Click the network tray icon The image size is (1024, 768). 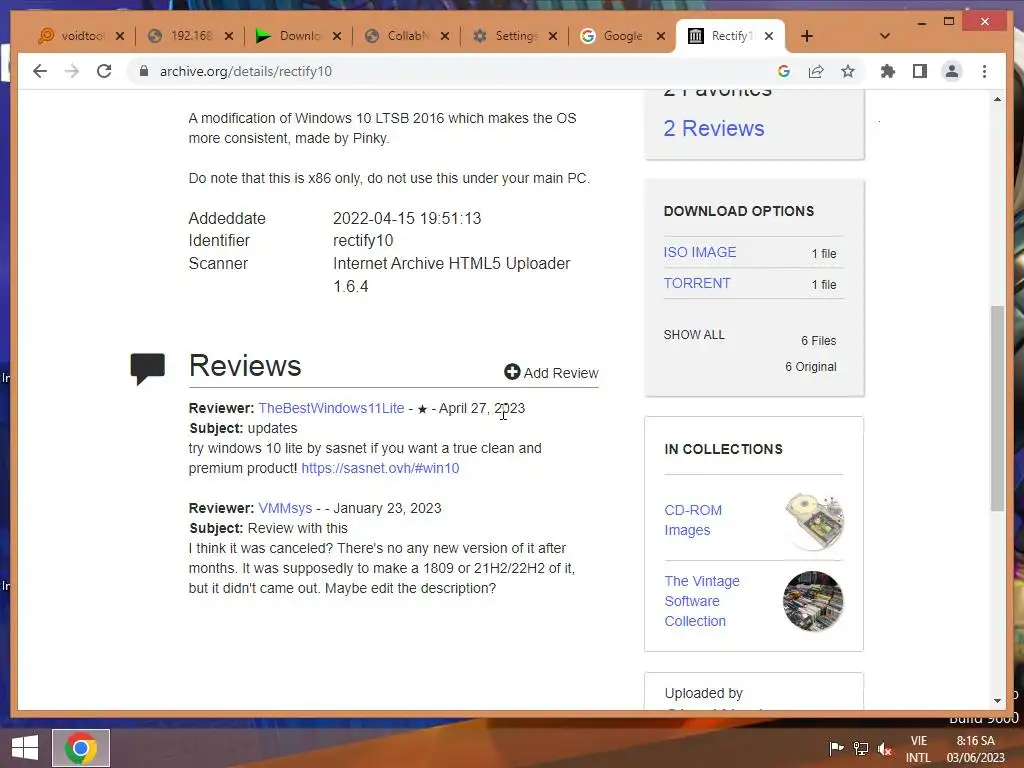[861, 748]
